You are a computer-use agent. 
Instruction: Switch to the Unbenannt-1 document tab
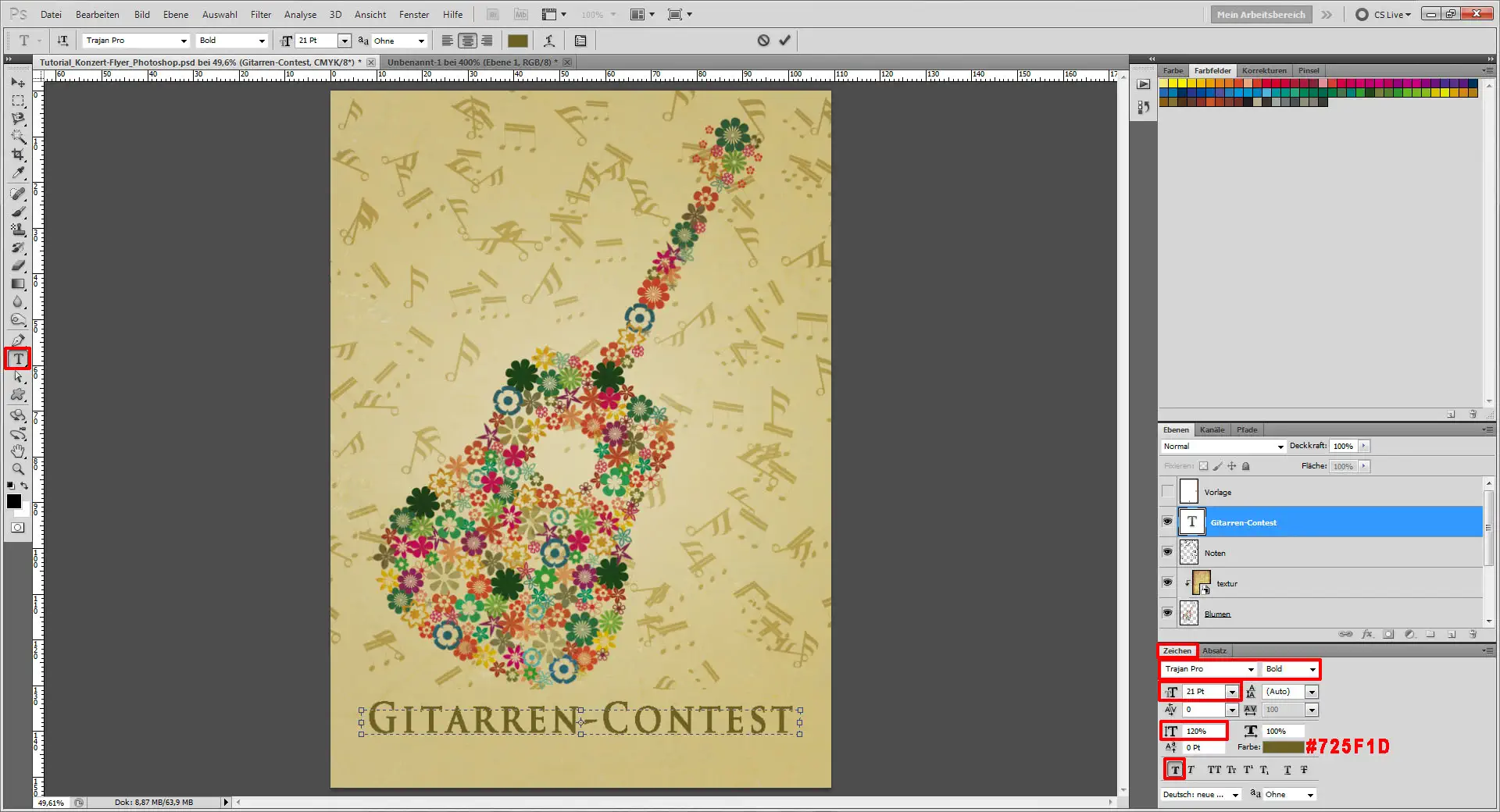(x=469, y=62)
